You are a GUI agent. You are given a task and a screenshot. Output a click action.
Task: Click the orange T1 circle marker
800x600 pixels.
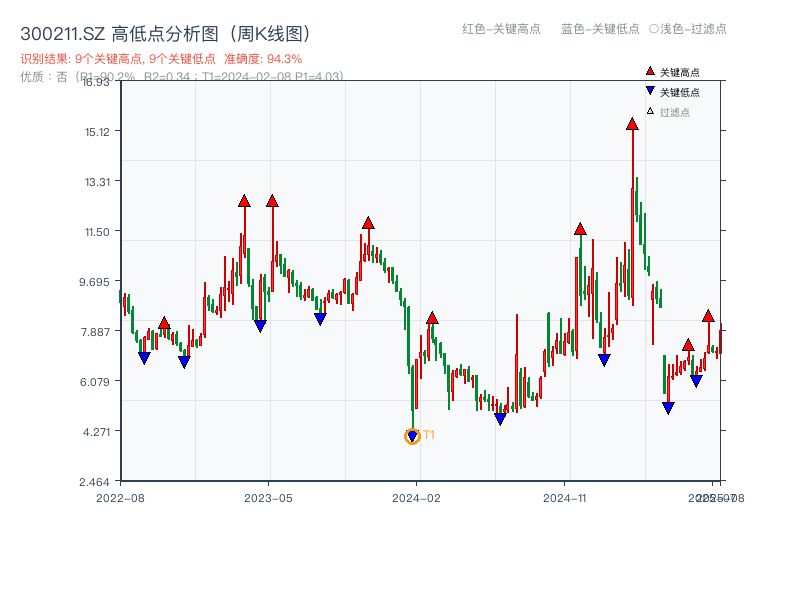(x=412, y=435)
